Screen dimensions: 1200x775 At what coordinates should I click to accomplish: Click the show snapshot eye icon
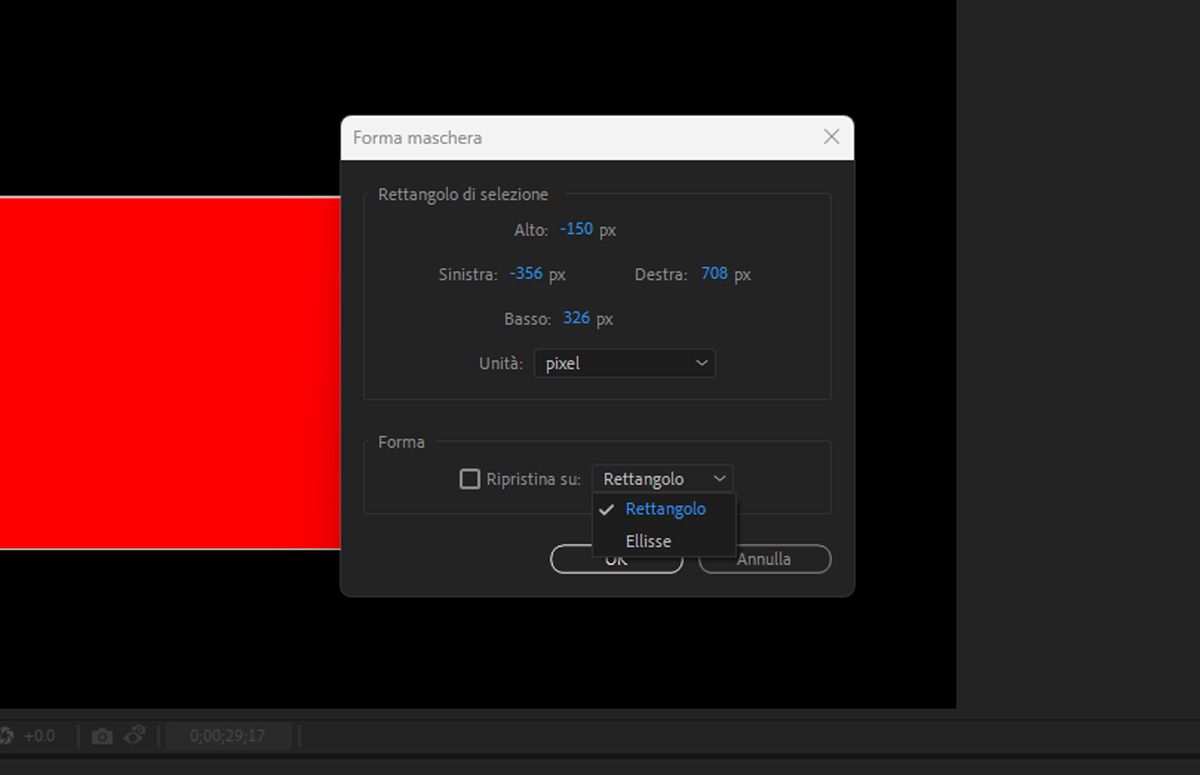(135, 736)
